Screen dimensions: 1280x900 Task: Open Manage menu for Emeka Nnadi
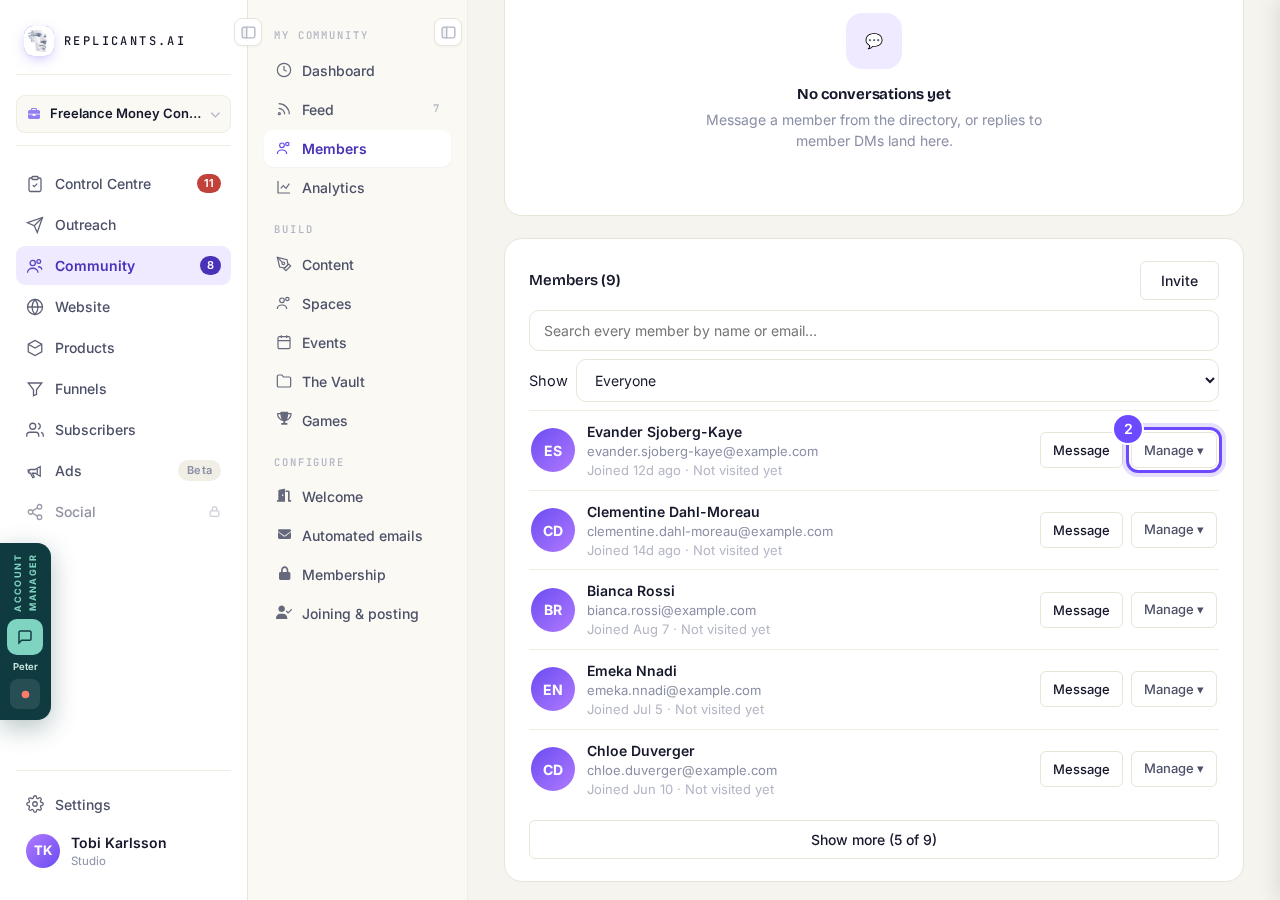(x=1174, y=689)
